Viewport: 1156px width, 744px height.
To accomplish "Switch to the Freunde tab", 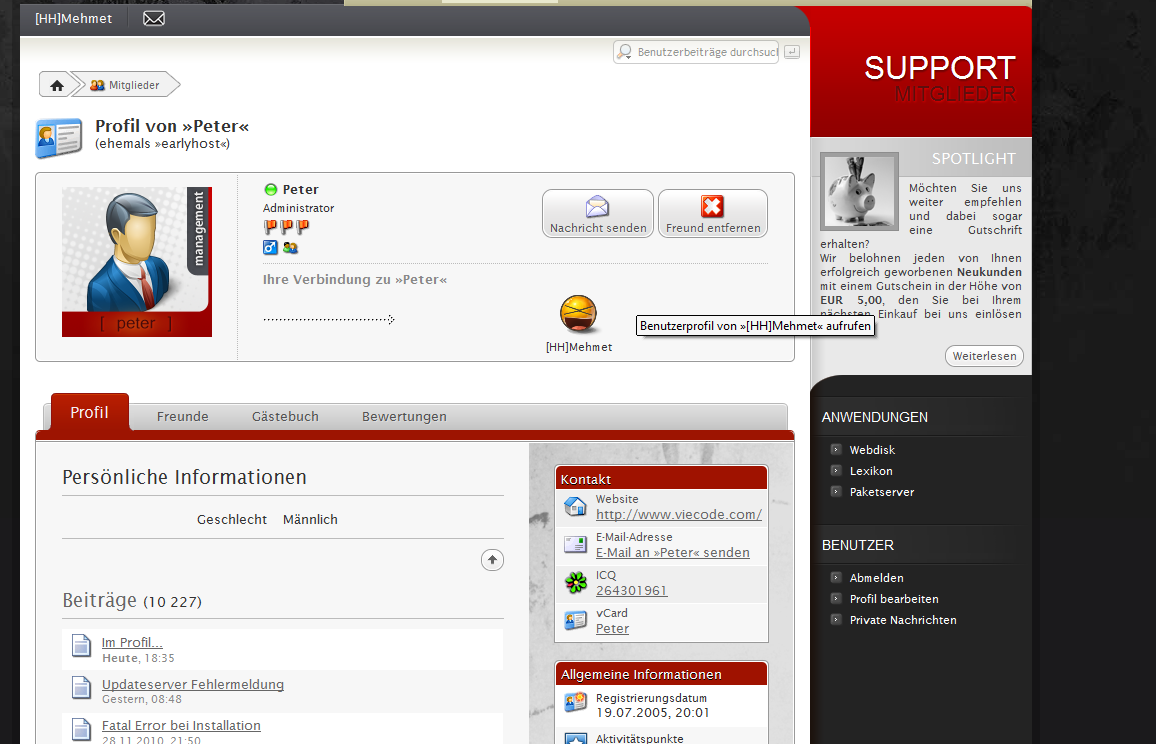I will (182, 416).
